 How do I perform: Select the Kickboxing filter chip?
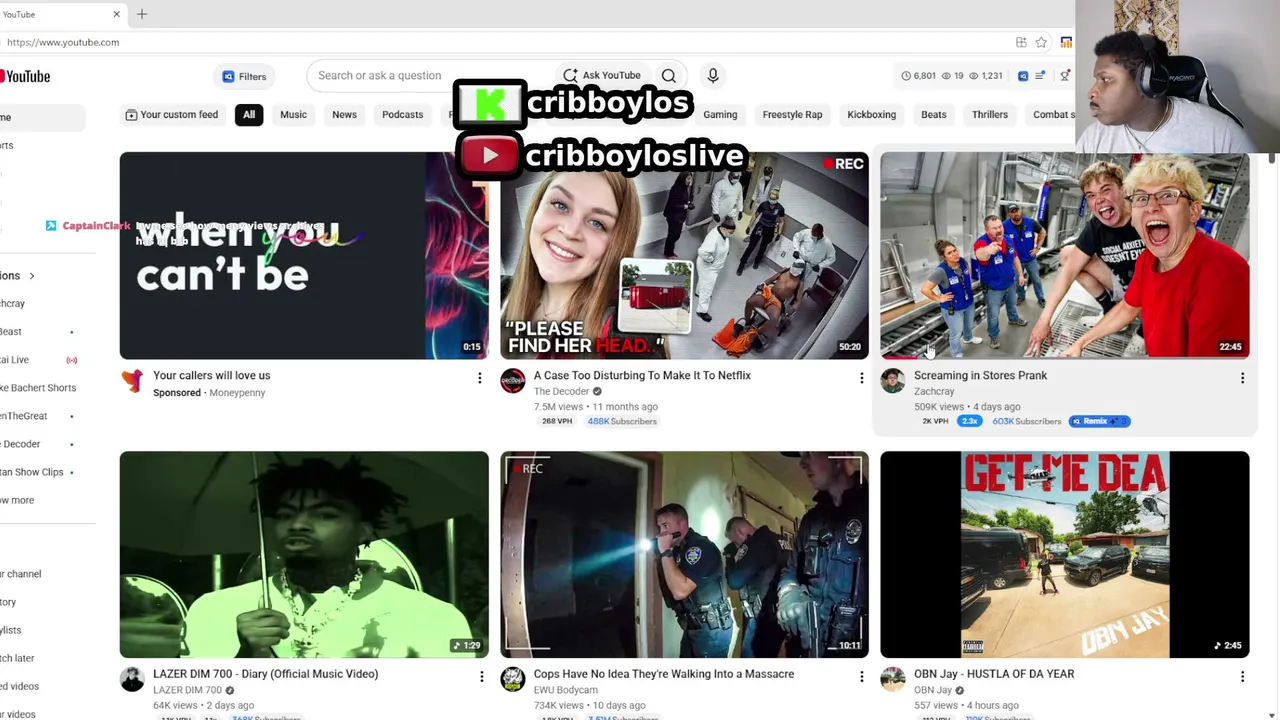click(872, 115)
